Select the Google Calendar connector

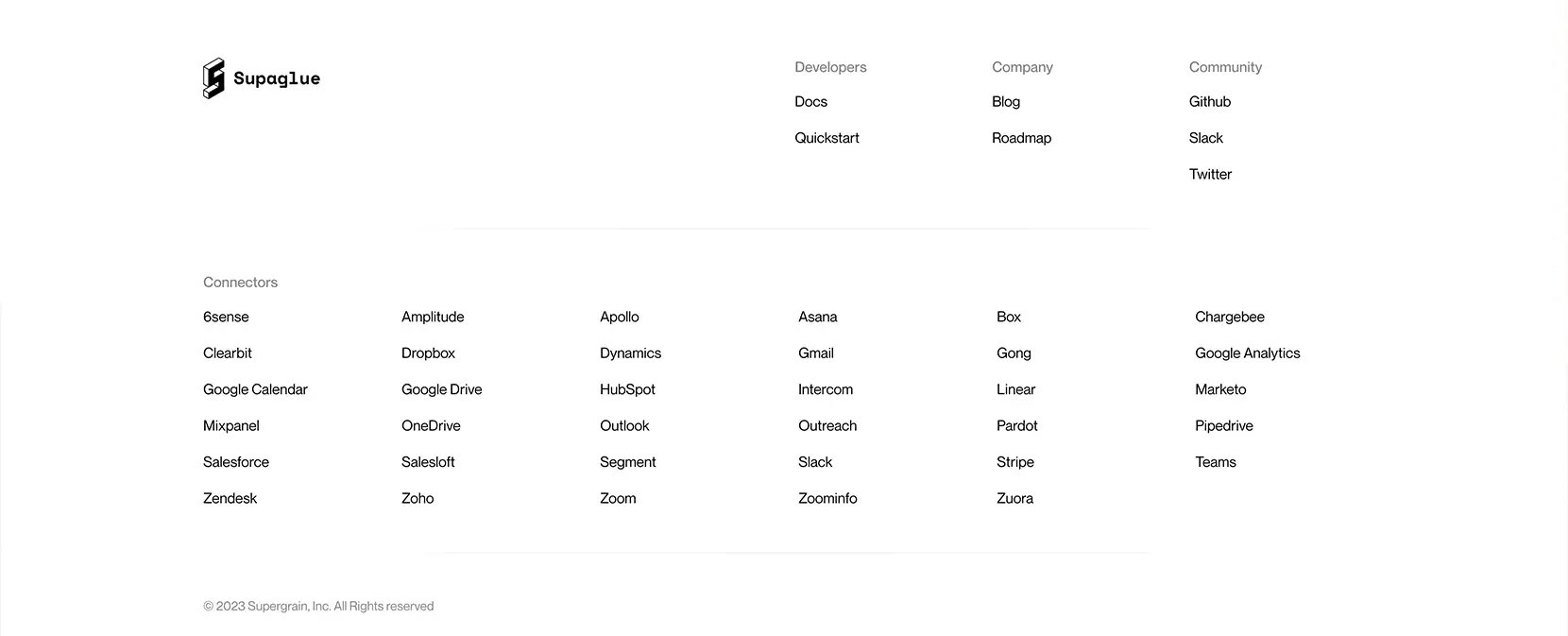[x=255, y=389]
